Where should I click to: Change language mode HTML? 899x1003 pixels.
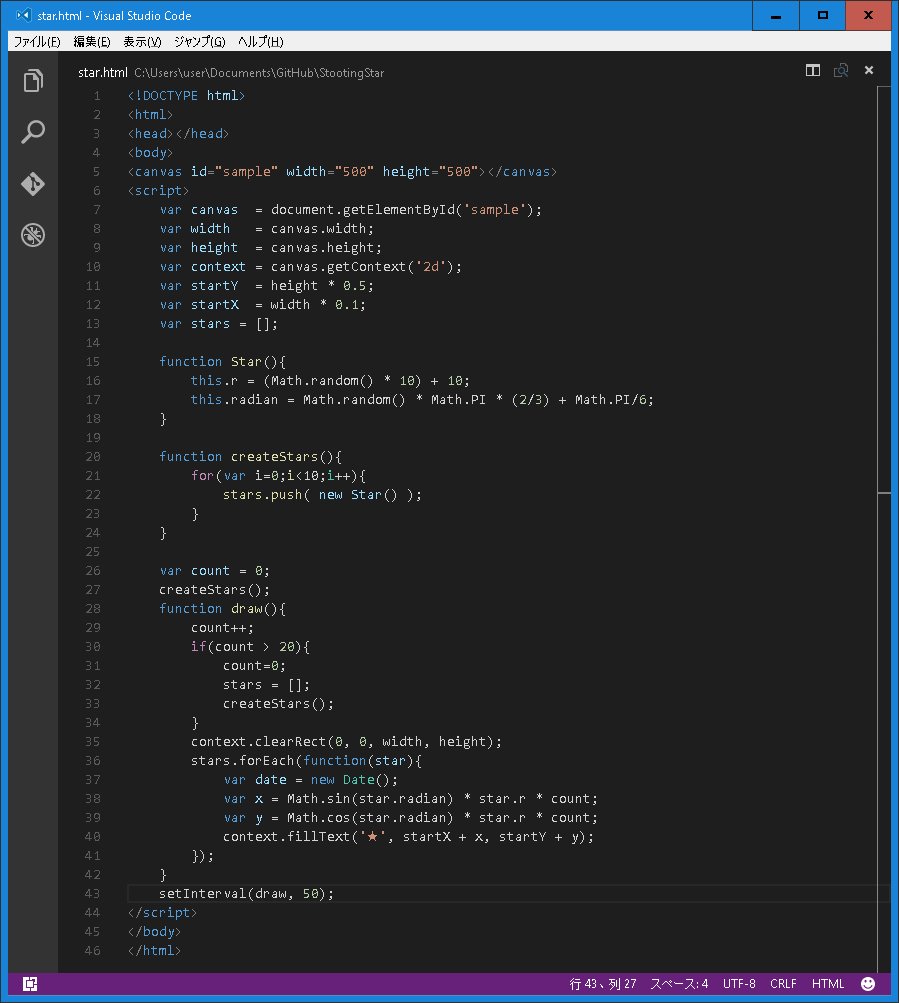click(828, 984)
